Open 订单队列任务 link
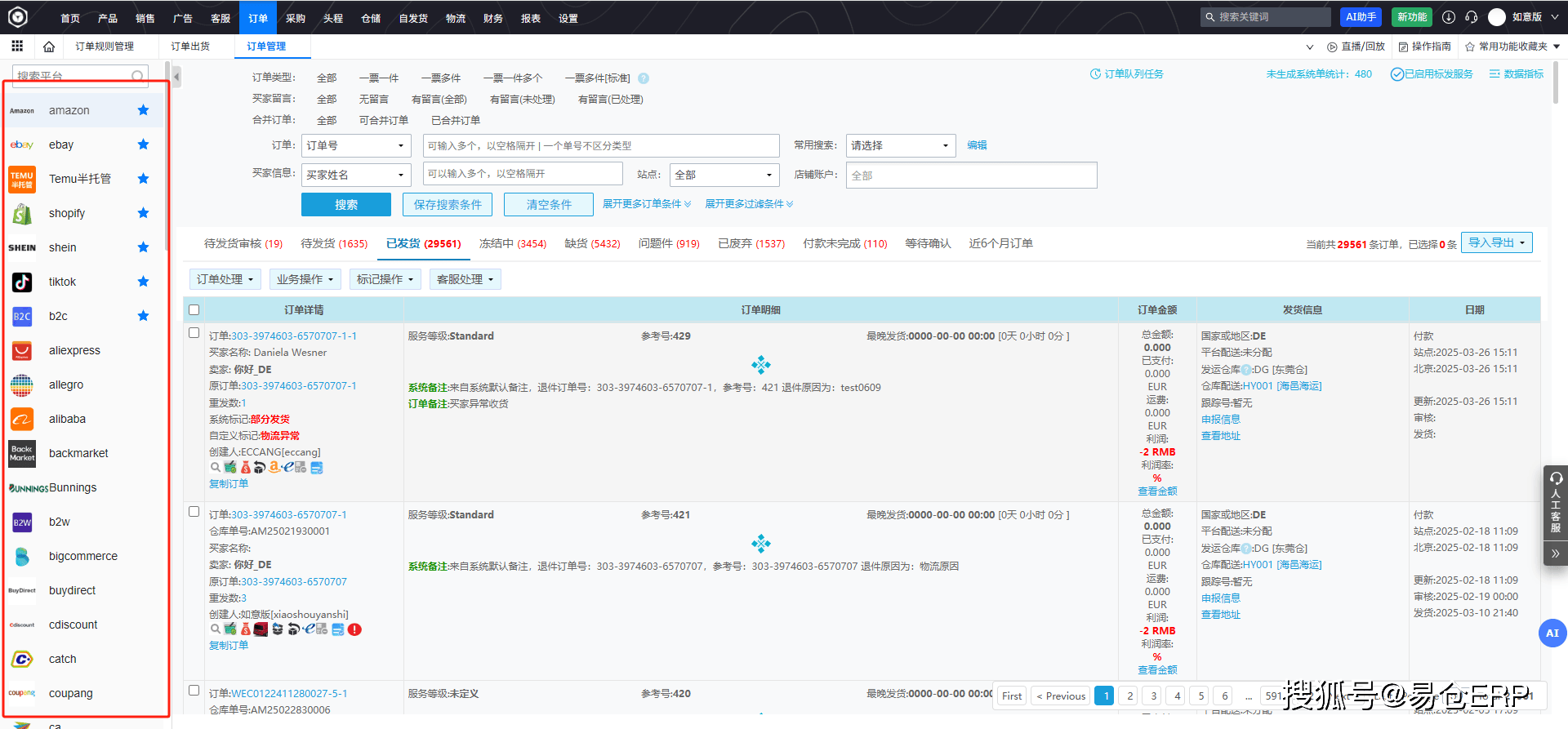Image resolution: width=1568 pixels, height=729 pixels. click(1127, 74)
